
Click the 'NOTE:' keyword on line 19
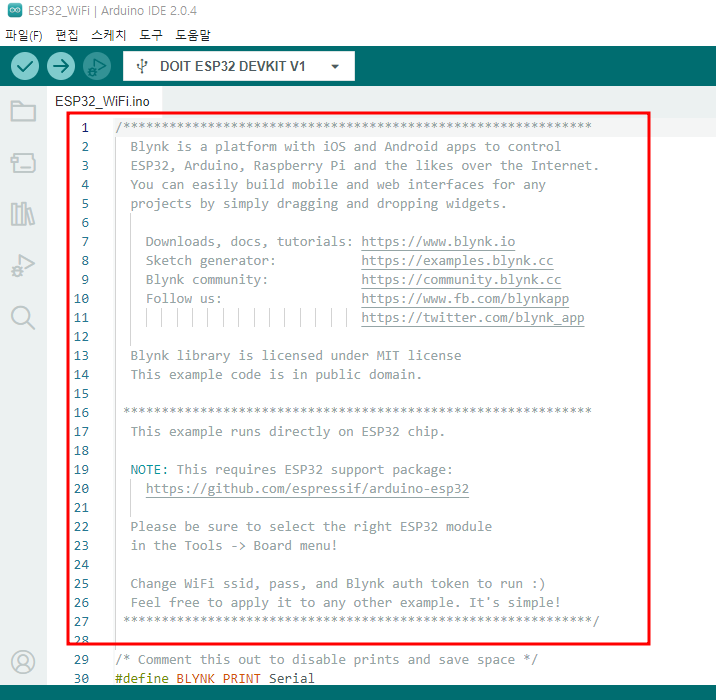click(149, 470)
